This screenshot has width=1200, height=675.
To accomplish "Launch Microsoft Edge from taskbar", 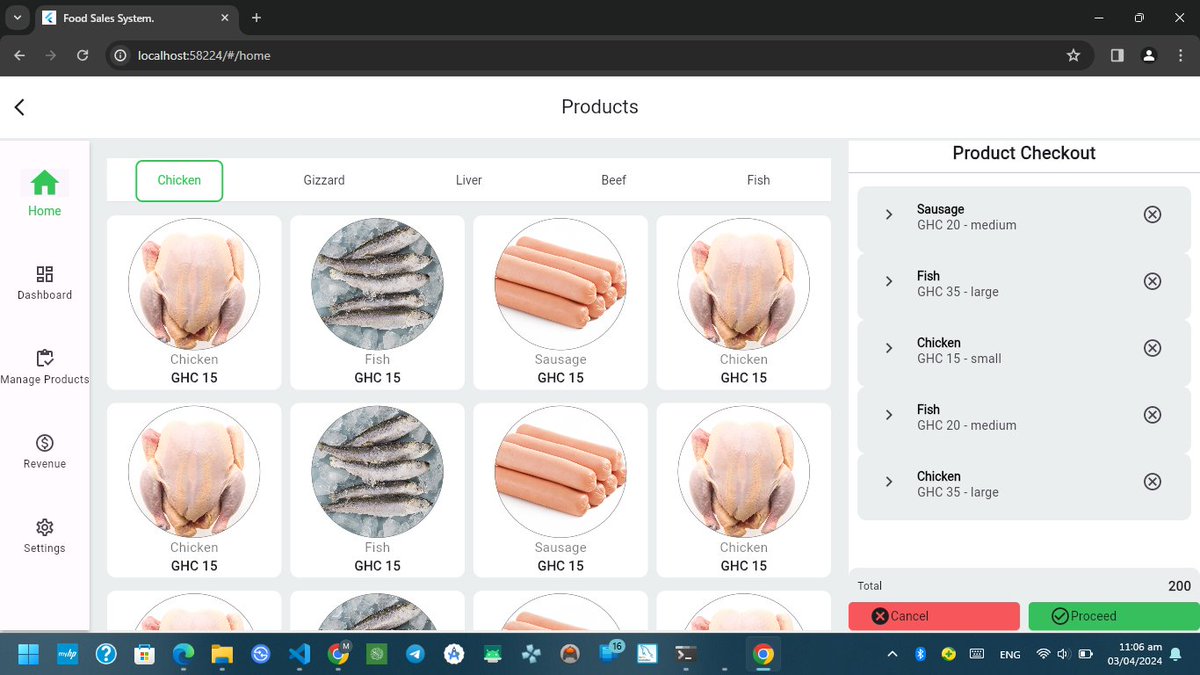I will pyautogui.click(x=183, y=655).
